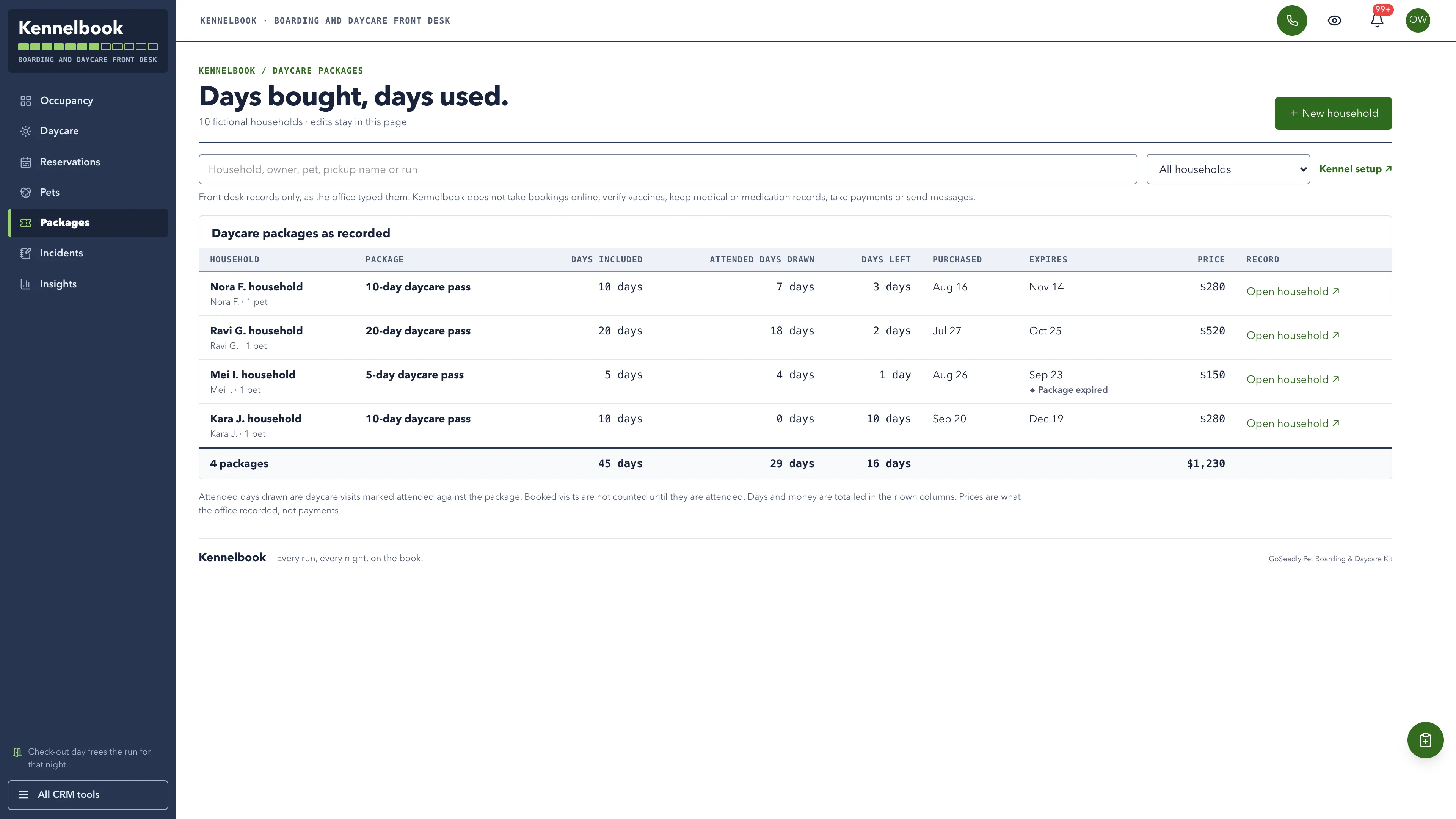Click the Household column header
The width and height of the screenshot is (1456, 819).
coord(235,259)
